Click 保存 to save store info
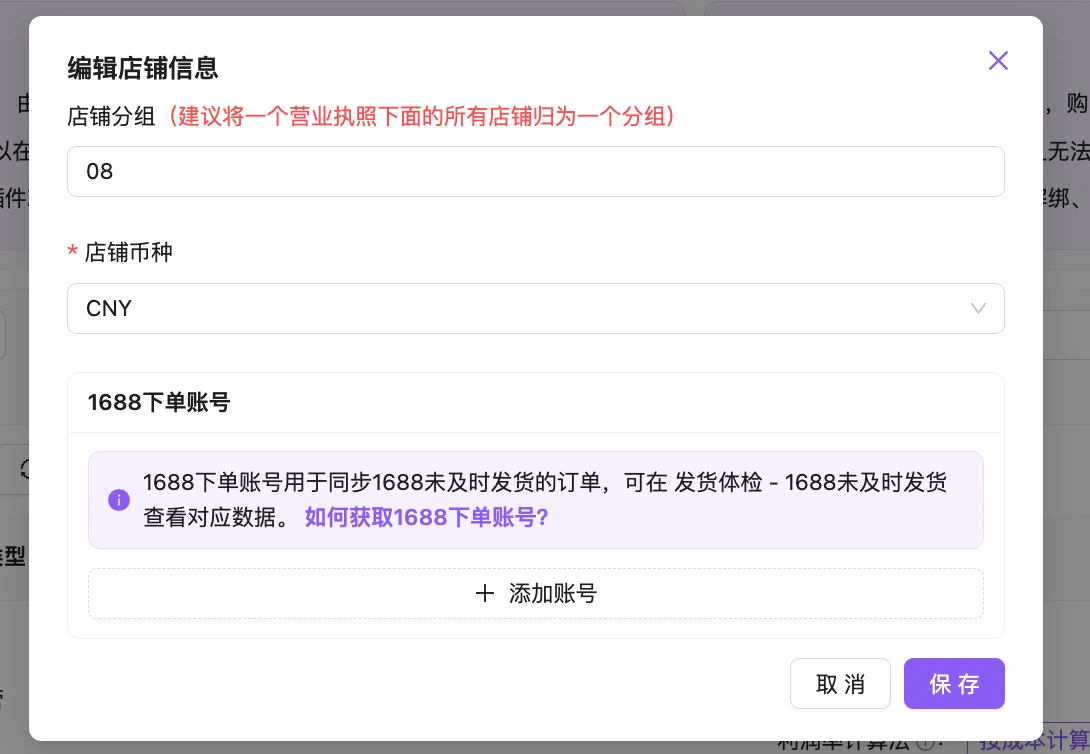Image resolution: width=1090 pixels, height=754 pixels. [954, 684]
